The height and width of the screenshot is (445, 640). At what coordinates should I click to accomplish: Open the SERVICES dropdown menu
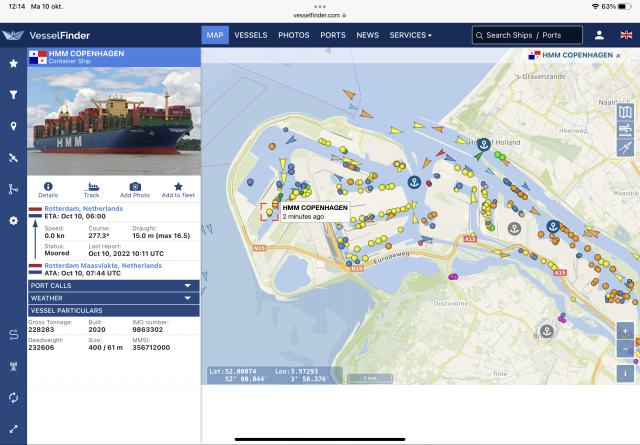tap(410, 35)
